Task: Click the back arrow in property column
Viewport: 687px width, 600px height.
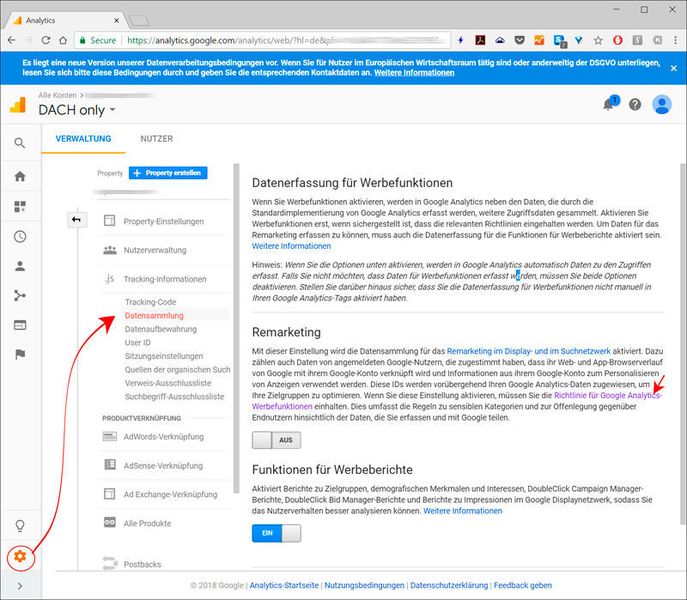Action: click(x=77, y=220)
